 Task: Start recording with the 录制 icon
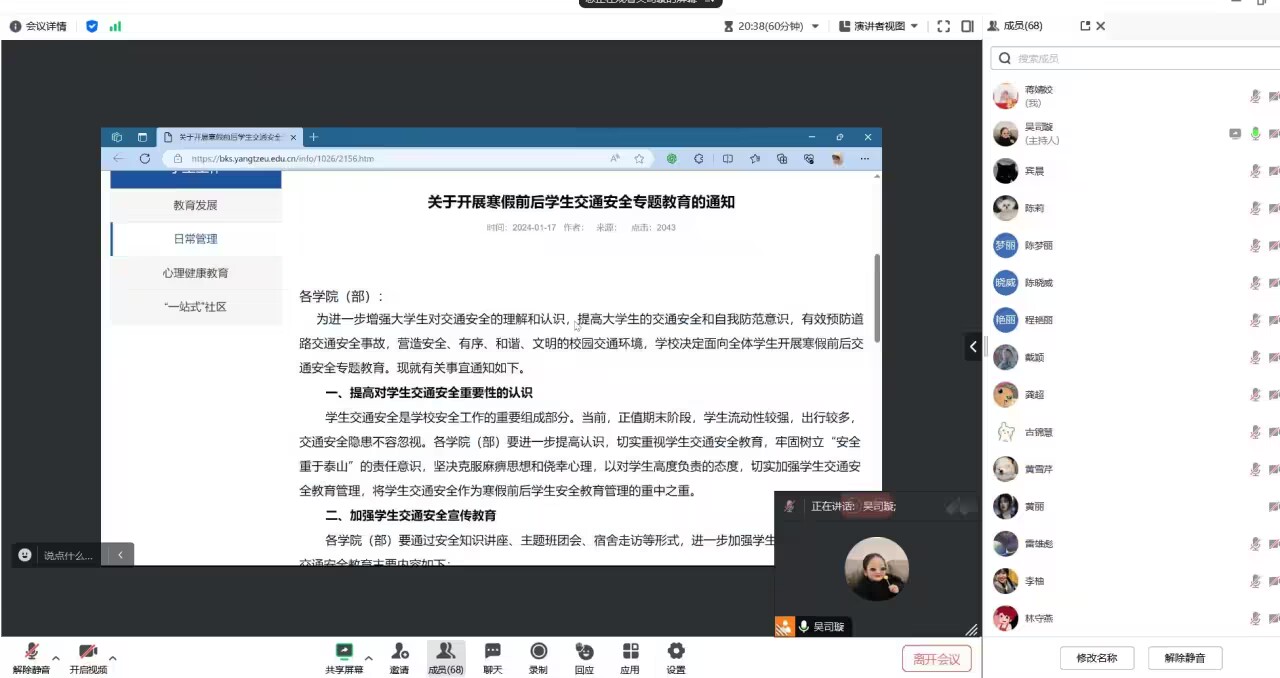(538, 652)
